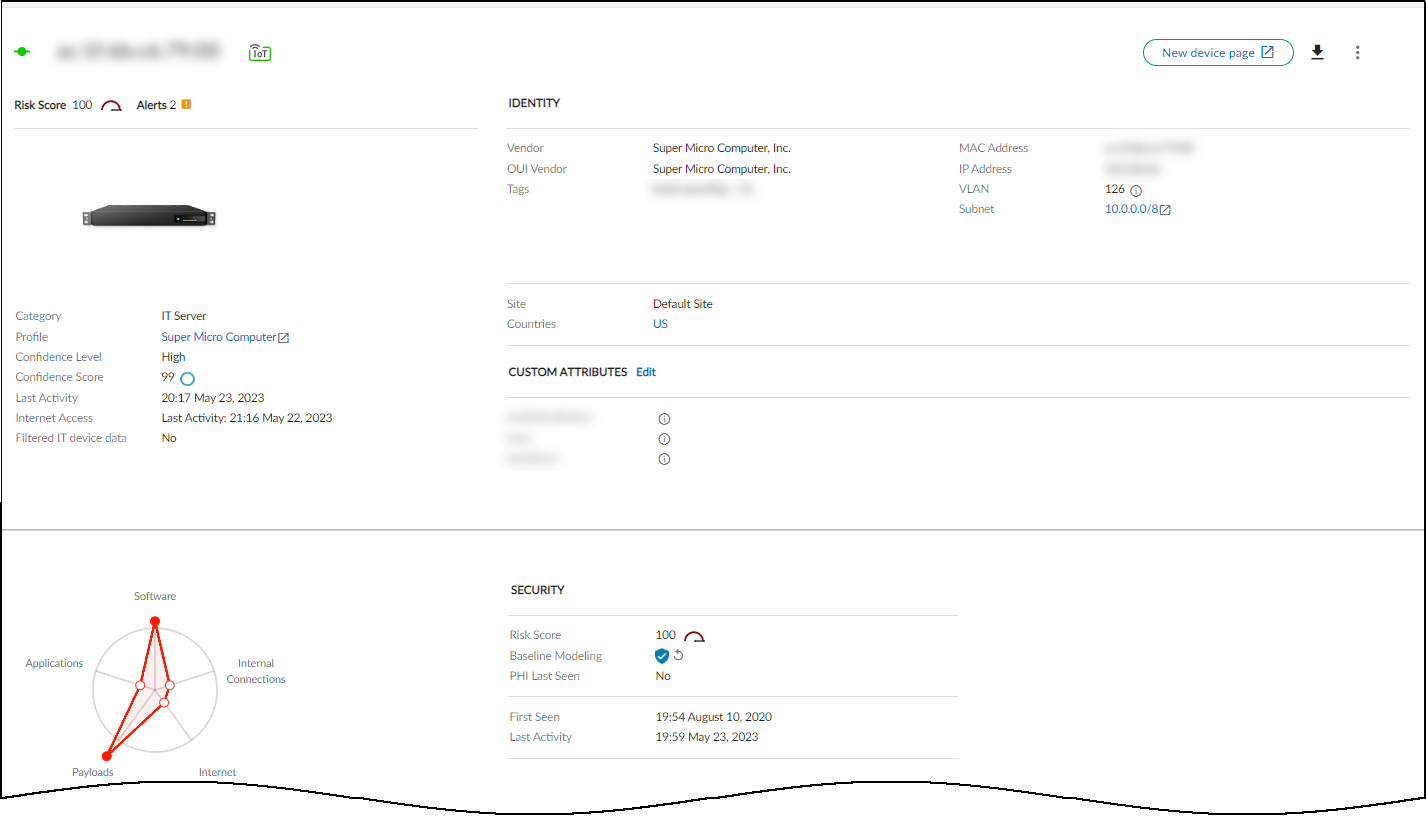This screenshot has width=1426, height=816.
Task: Click the VLAN value 126
Action: [1115, 189]
